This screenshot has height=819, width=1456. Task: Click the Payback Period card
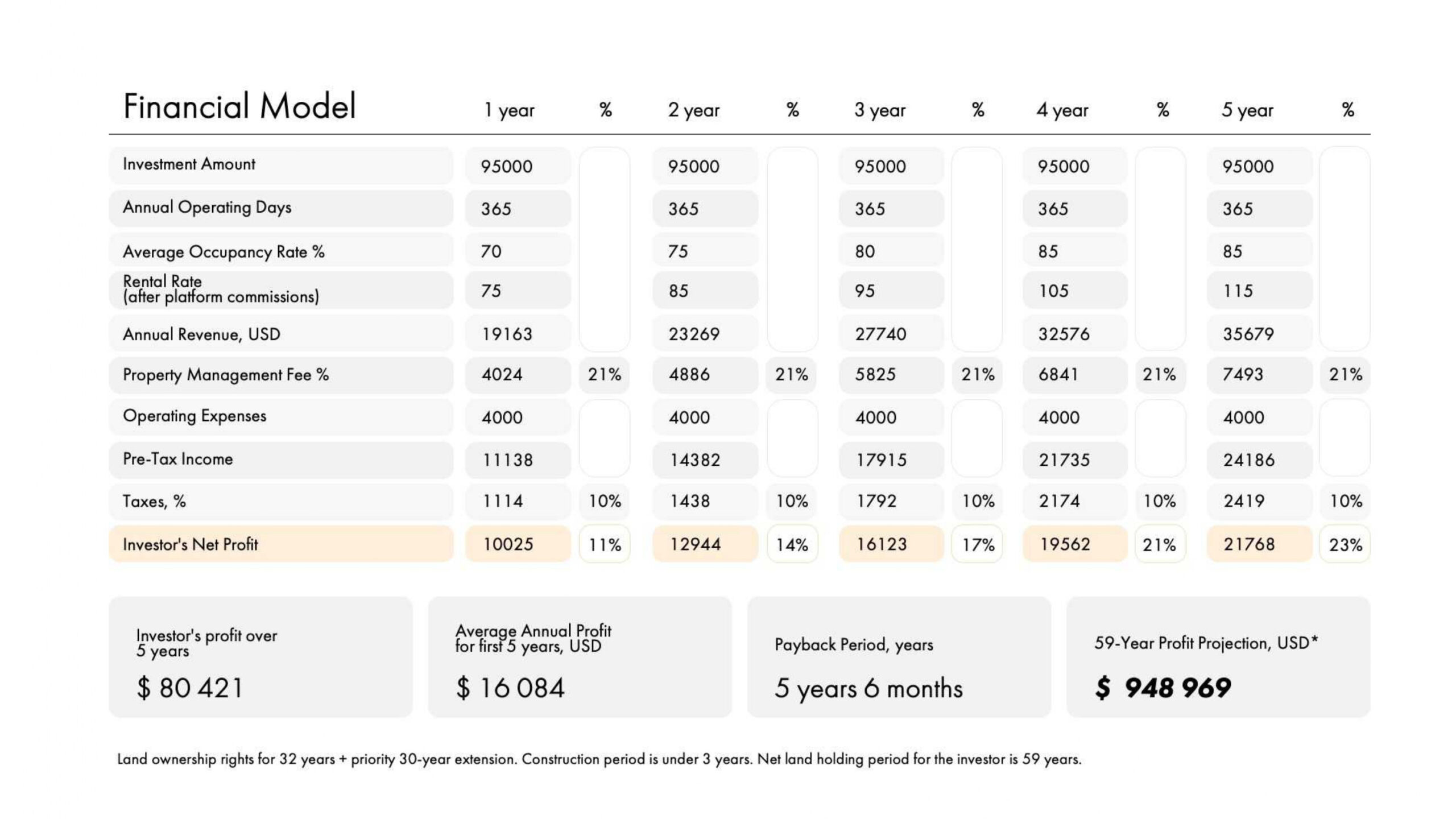899,657
